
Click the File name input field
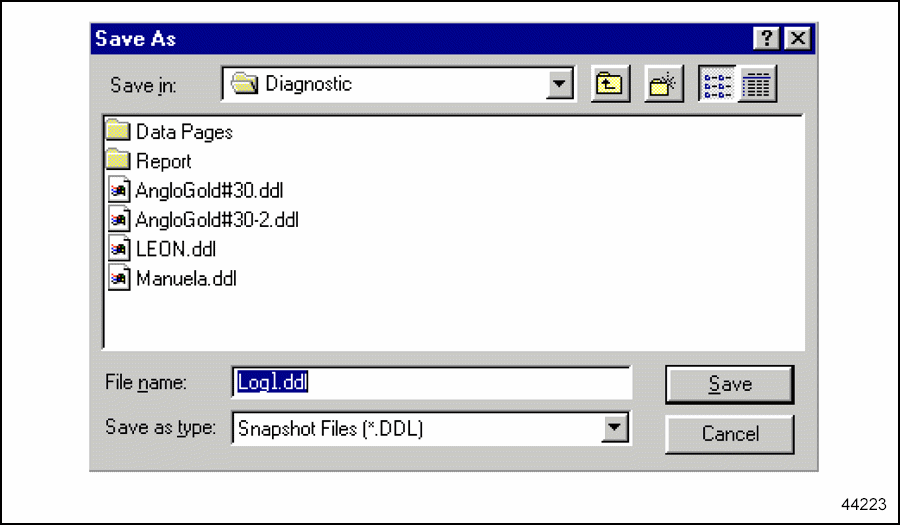point(431,383)
